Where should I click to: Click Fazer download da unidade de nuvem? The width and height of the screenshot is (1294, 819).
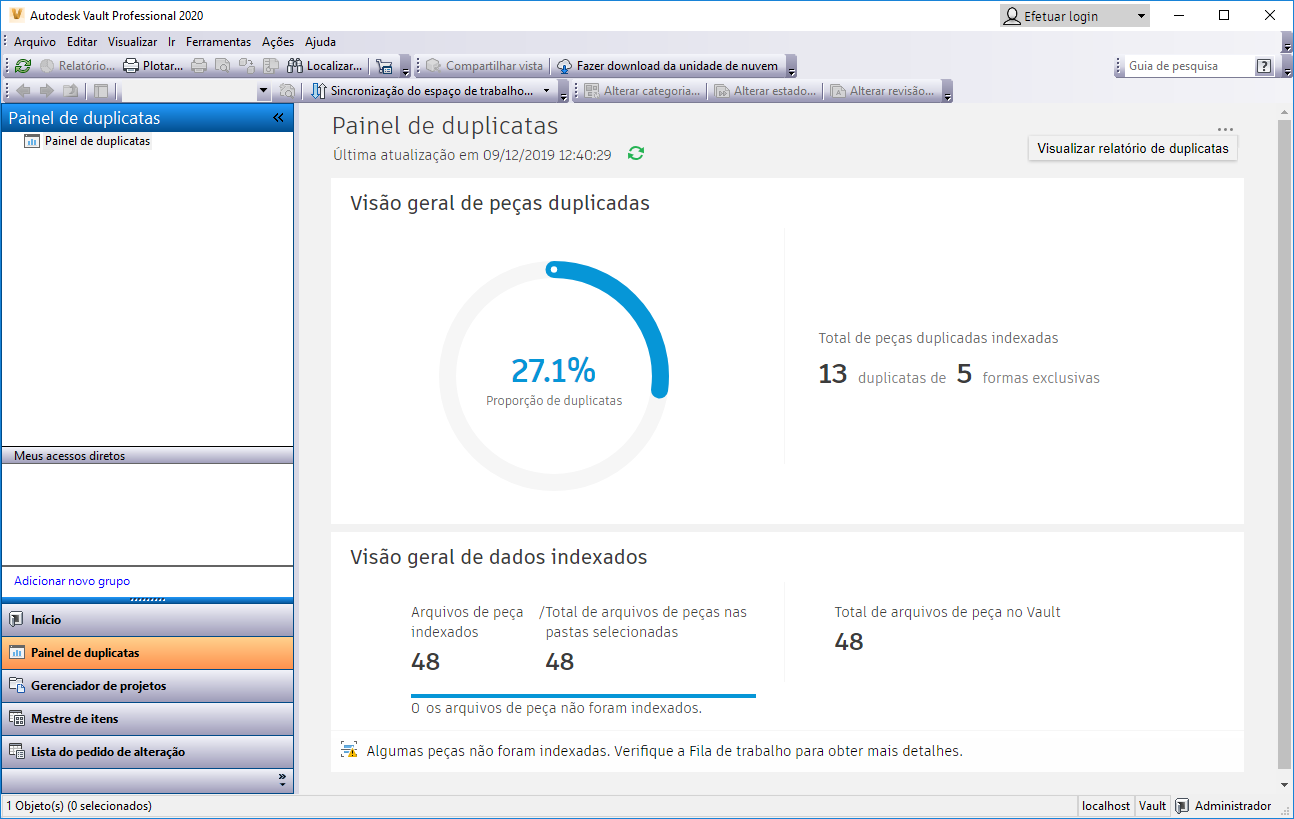click(x=667, y=66)
